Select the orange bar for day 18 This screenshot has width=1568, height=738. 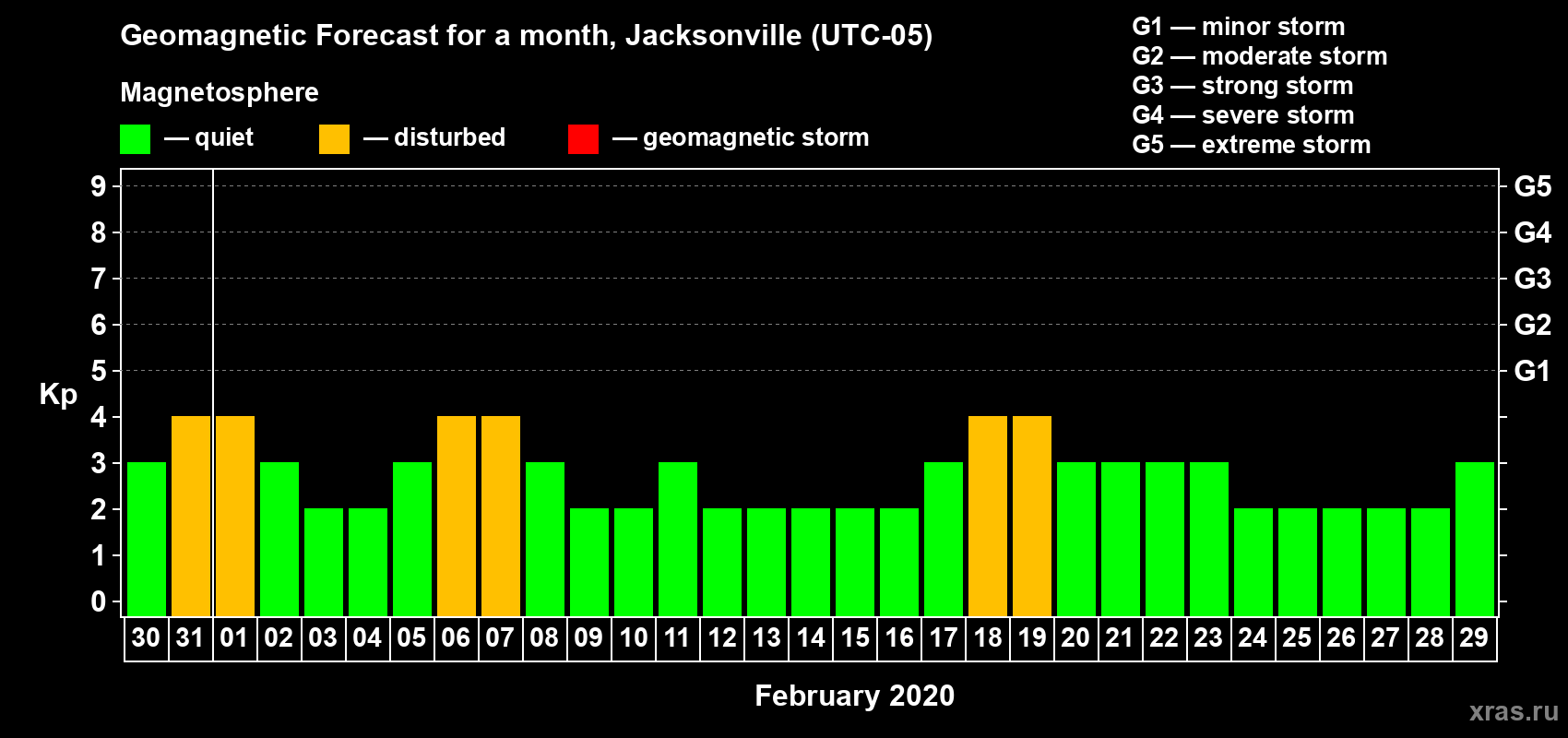[988, 517]
